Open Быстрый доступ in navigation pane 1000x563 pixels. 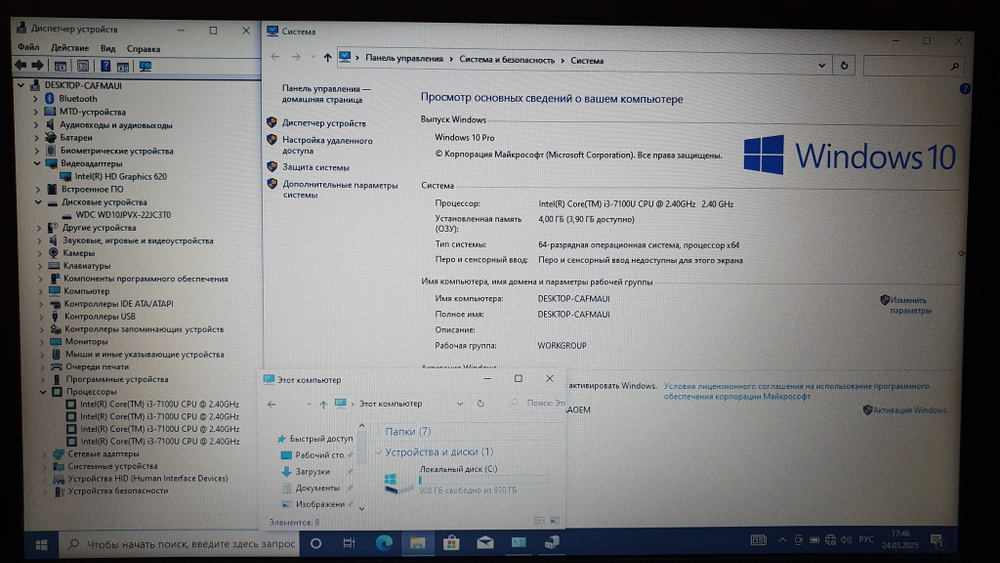[321, 439]
